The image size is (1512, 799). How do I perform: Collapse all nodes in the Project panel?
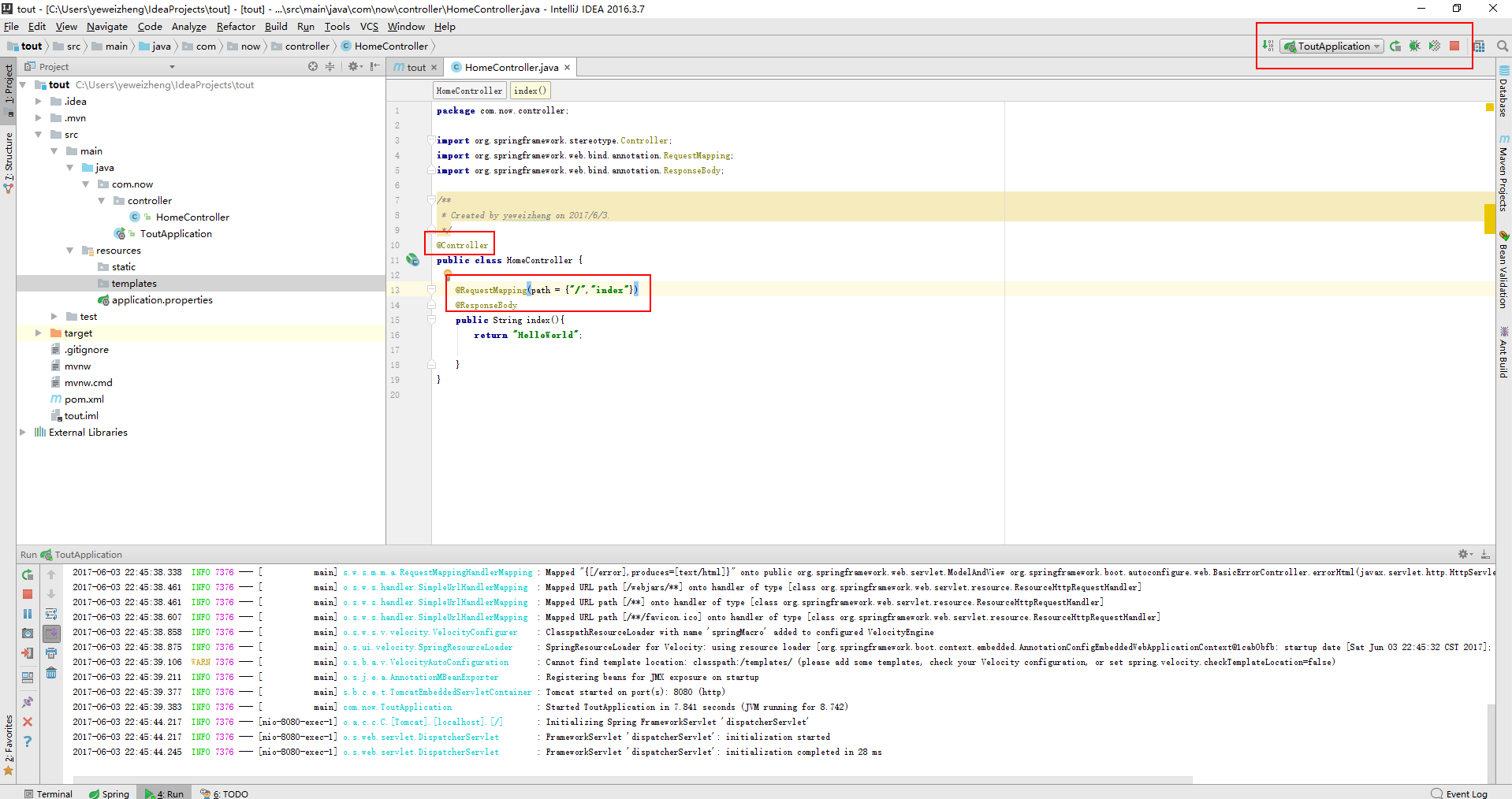tap(330, 66)
